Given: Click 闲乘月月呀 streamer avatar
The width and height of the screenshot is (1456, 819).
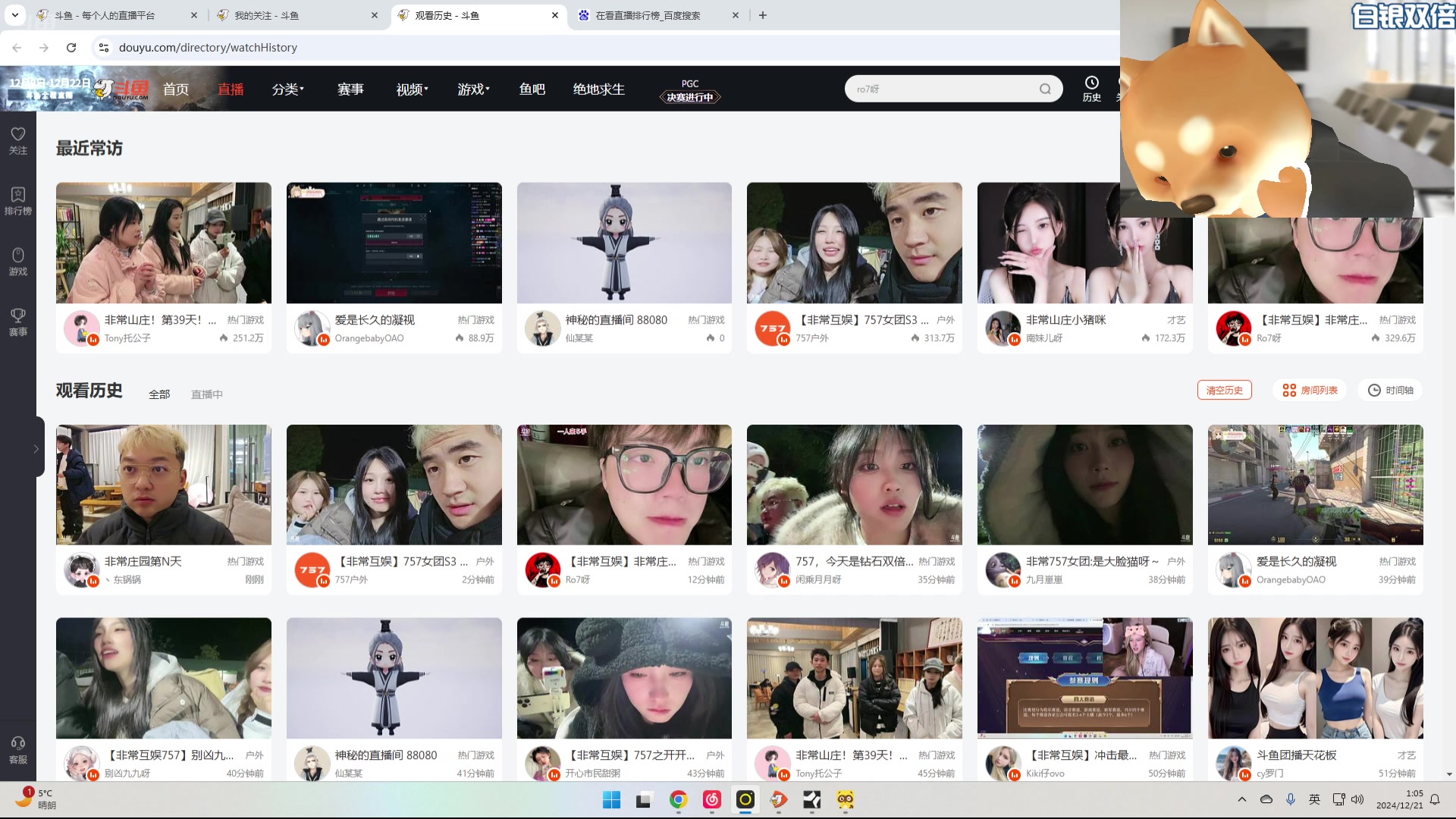Looking at the screenshot, I should coord(773,570).
